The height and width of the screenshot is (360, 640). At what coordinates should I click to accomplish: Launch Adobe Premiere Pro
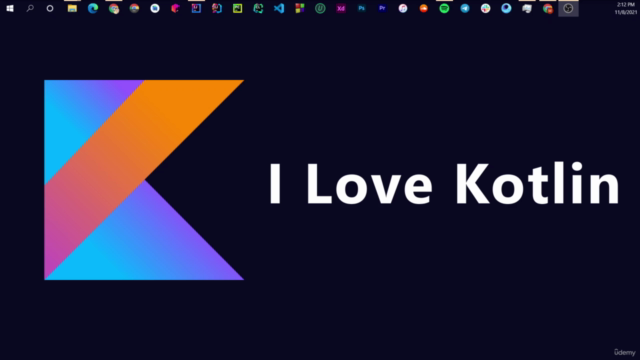[382, 8]
